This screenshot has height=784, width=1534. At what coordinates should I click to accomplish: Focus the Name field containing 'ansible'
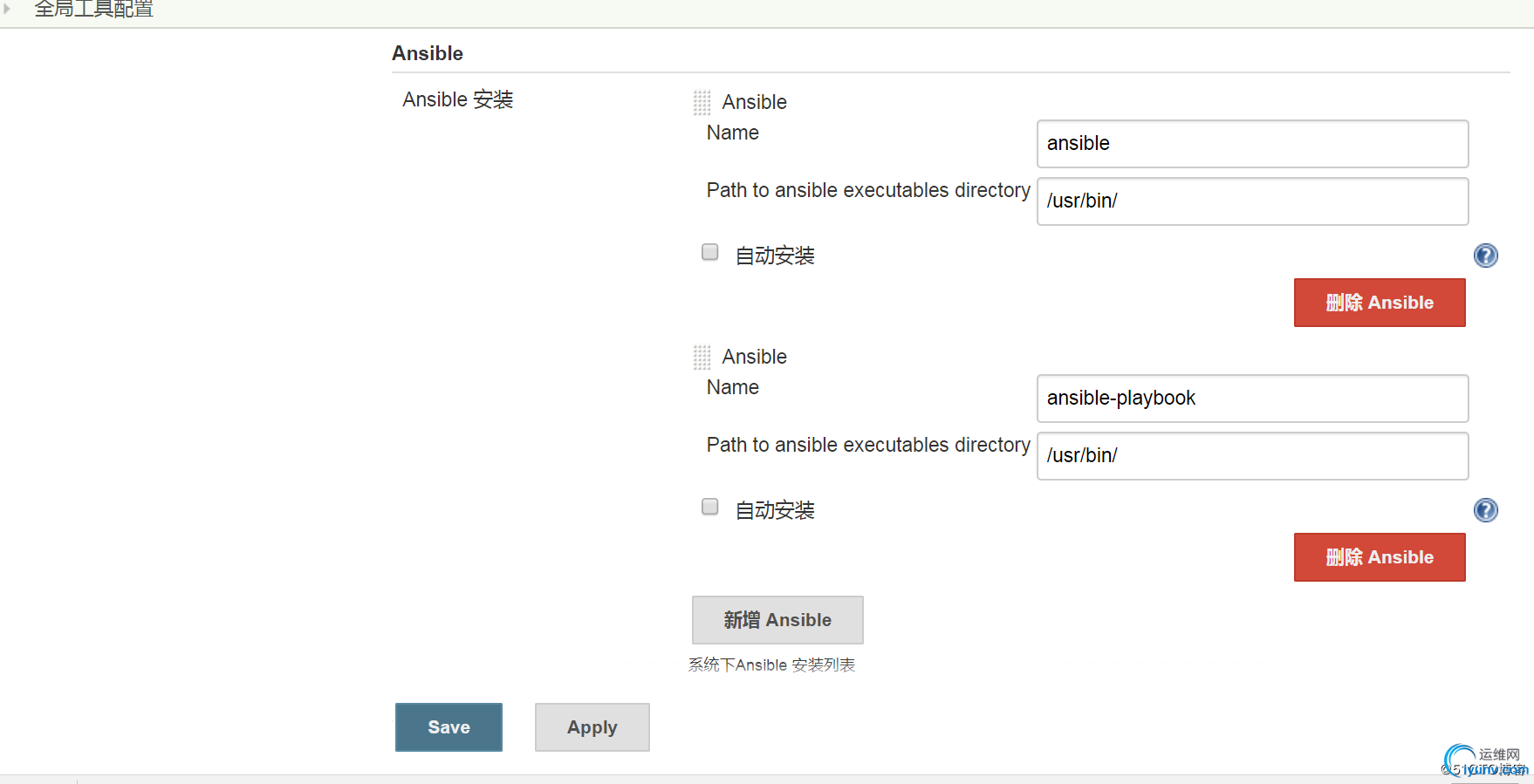(x=1251, y=144)
